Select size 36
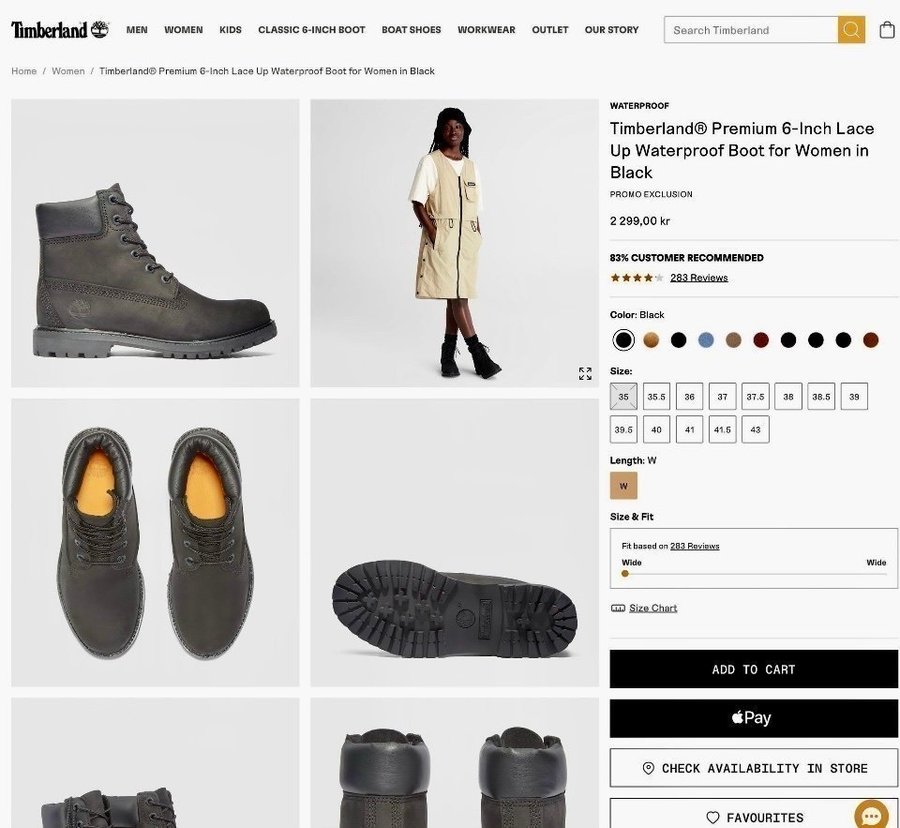 [689, 397]
